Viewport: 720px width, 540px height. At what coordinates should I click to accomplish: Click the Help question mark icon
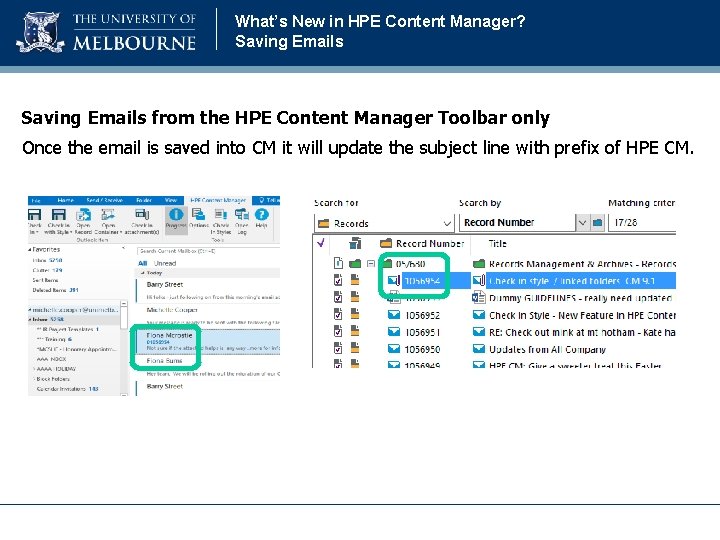261,214
